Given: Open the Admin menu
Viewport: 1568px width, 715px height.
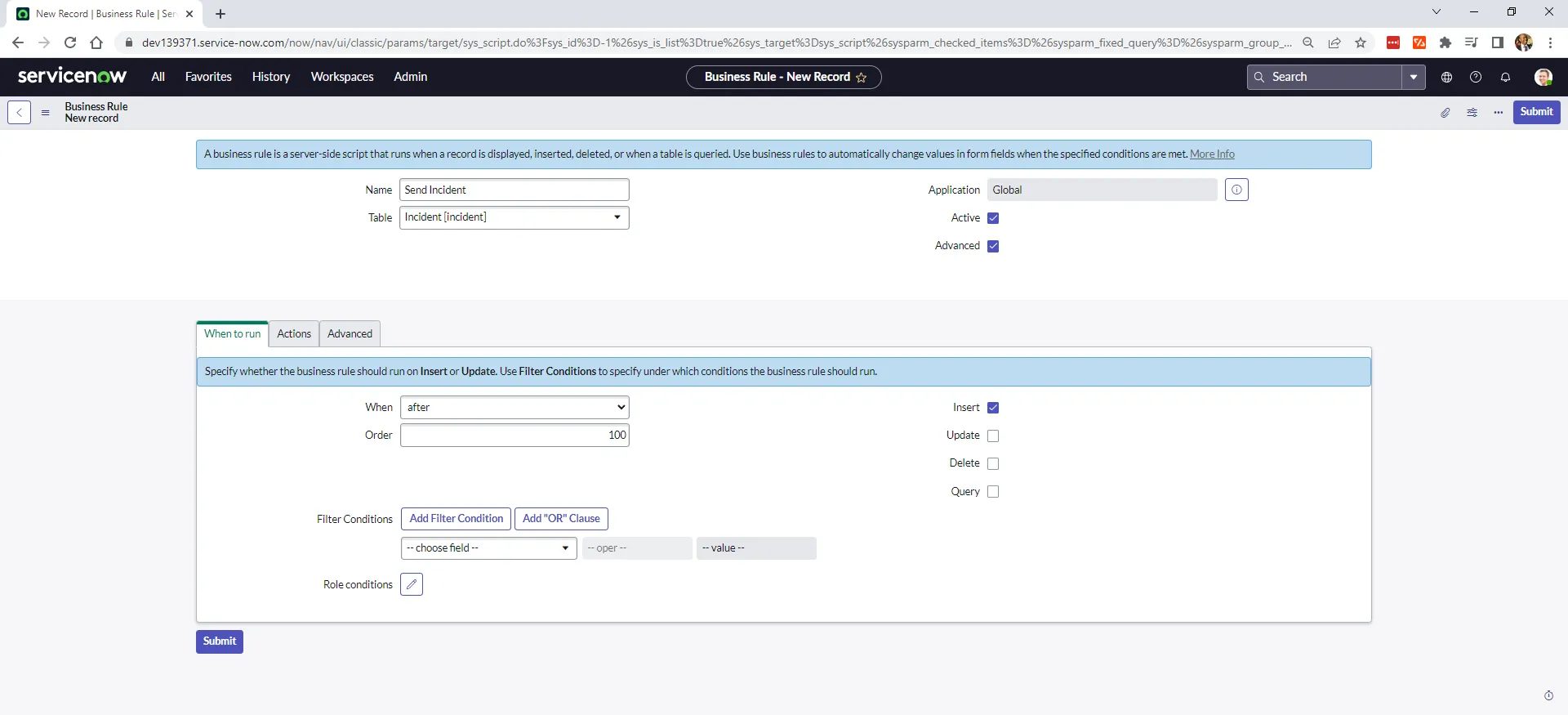Looking at the screenshot, I should pos(411,77).
